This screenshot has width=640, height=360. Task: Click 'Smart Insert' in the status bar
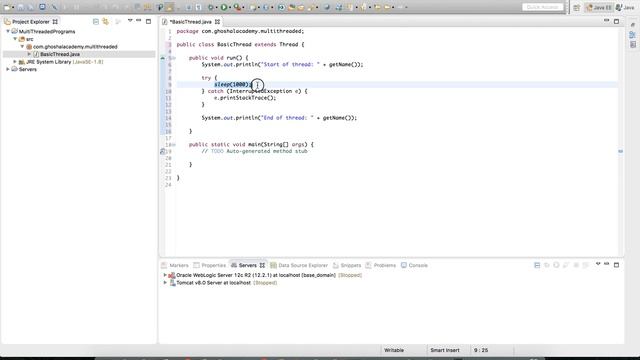click(x=444, y=350)
